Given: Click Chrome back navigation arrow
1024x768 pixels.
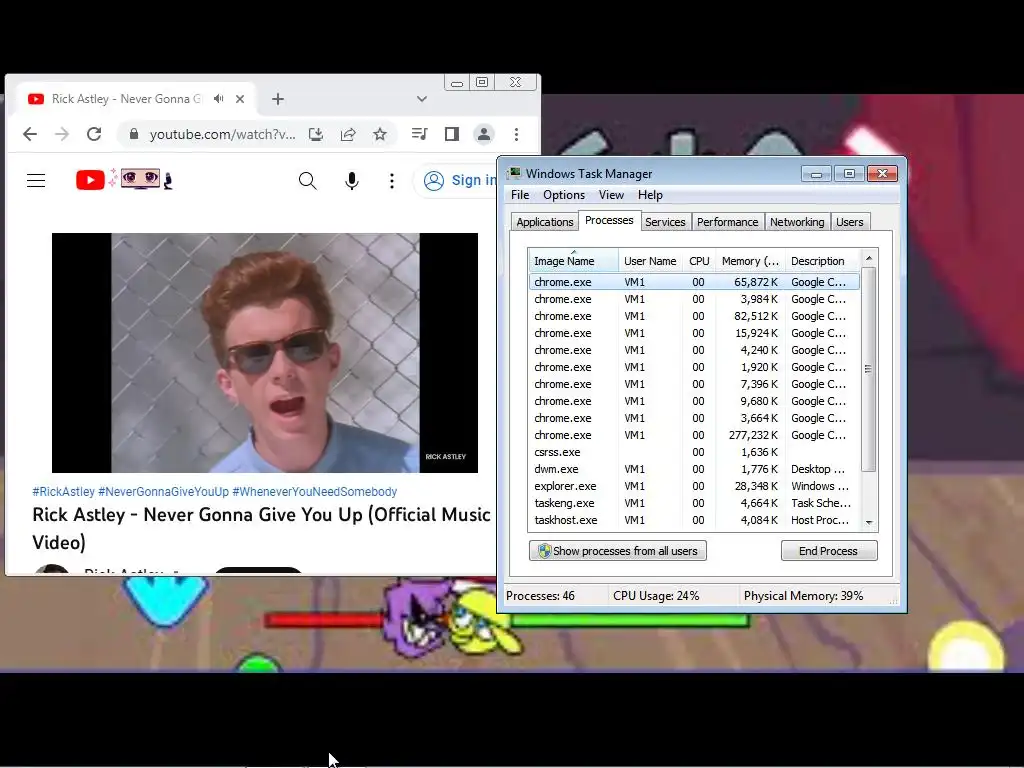Looking at the screenshot, I should click(30, 135).
